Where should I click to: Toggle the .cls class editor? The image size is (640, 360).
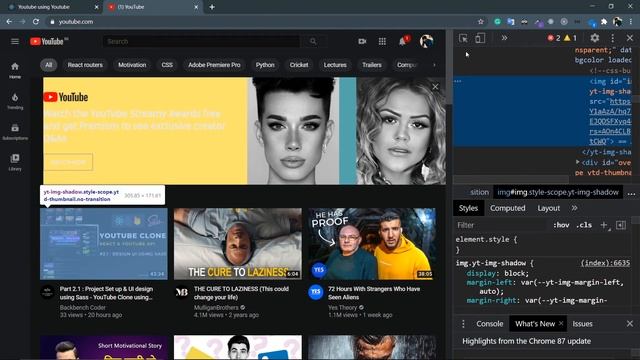pos(584,225)
